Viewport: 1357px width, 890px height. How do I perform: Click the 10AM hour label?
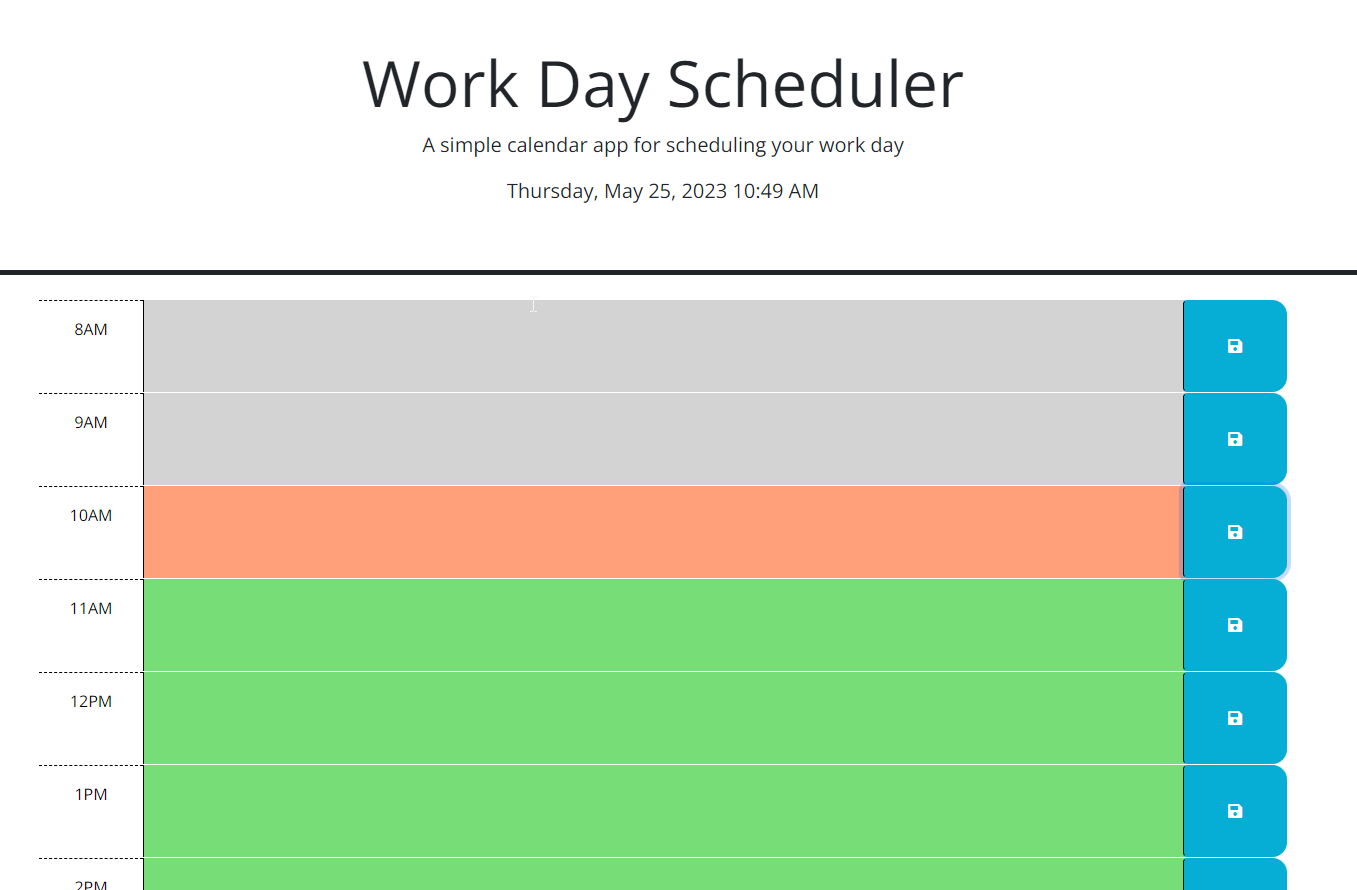point(91,515)
